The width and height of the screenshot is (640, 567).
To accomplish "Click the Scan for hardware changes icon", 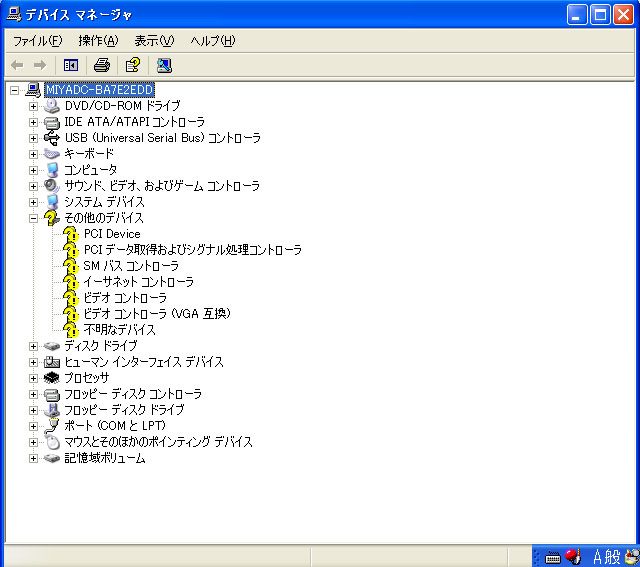I will 164,65.
